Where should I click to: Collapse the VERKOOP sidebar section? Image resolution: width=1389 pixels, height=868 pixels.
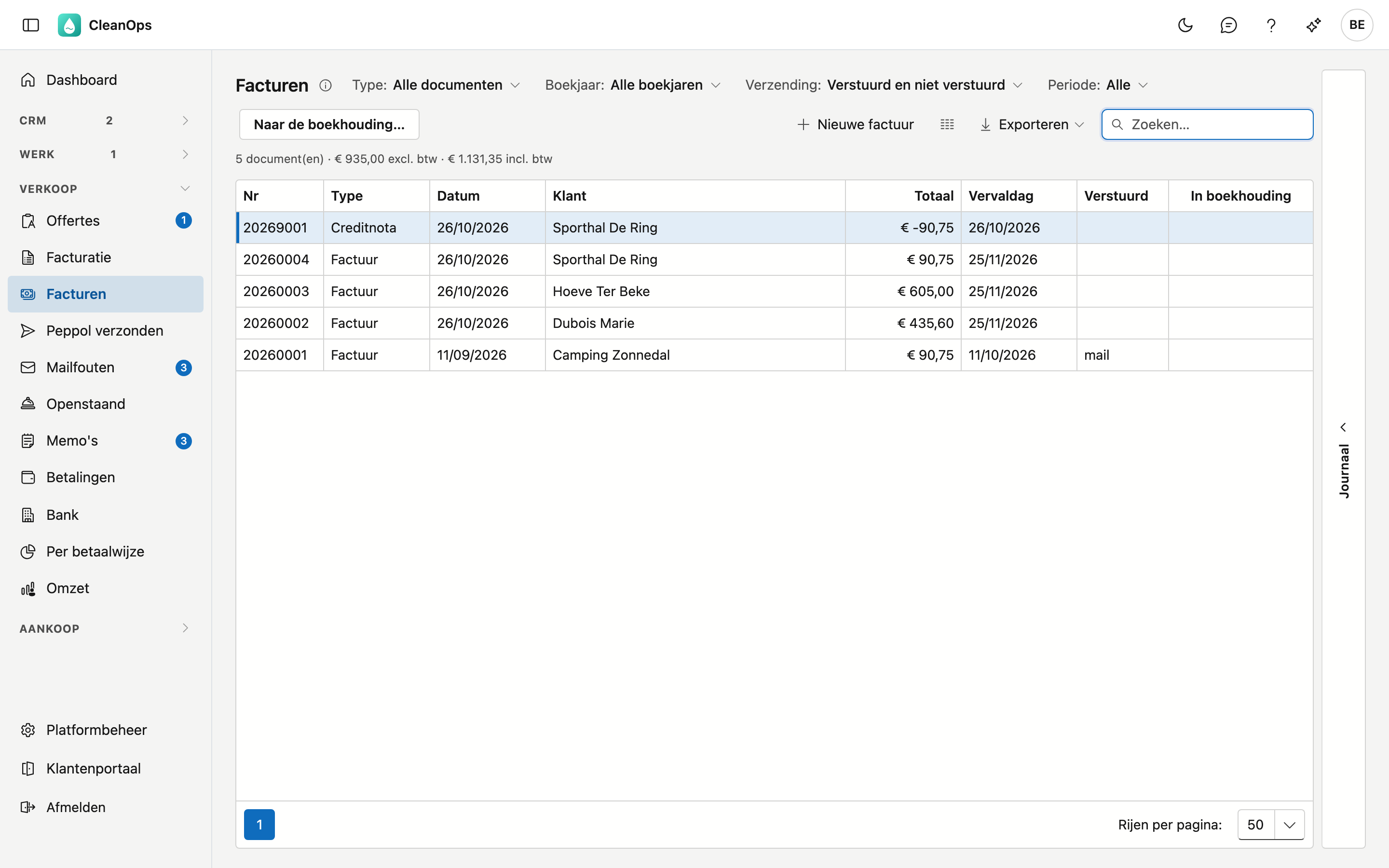click(106, 188)
